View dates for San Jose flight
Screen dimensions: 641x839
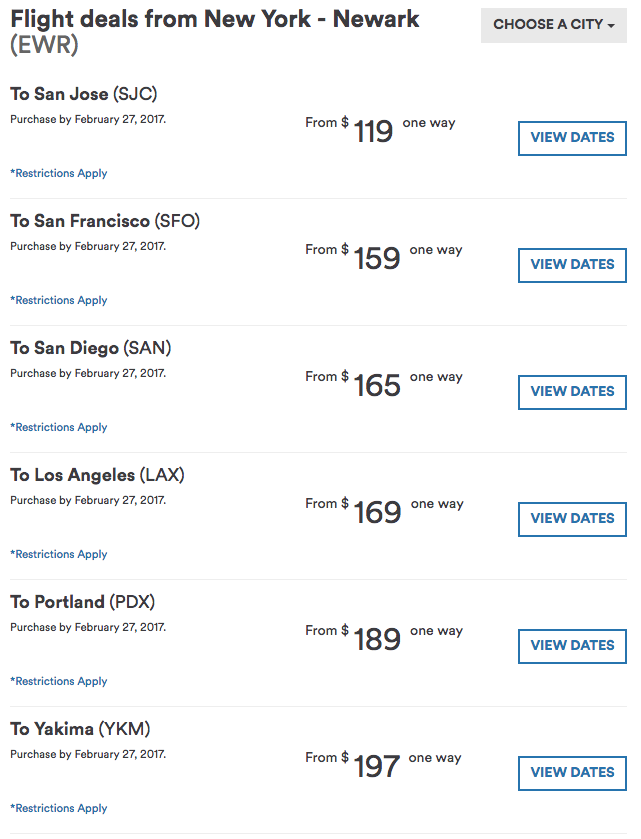(x=572, y=138)
